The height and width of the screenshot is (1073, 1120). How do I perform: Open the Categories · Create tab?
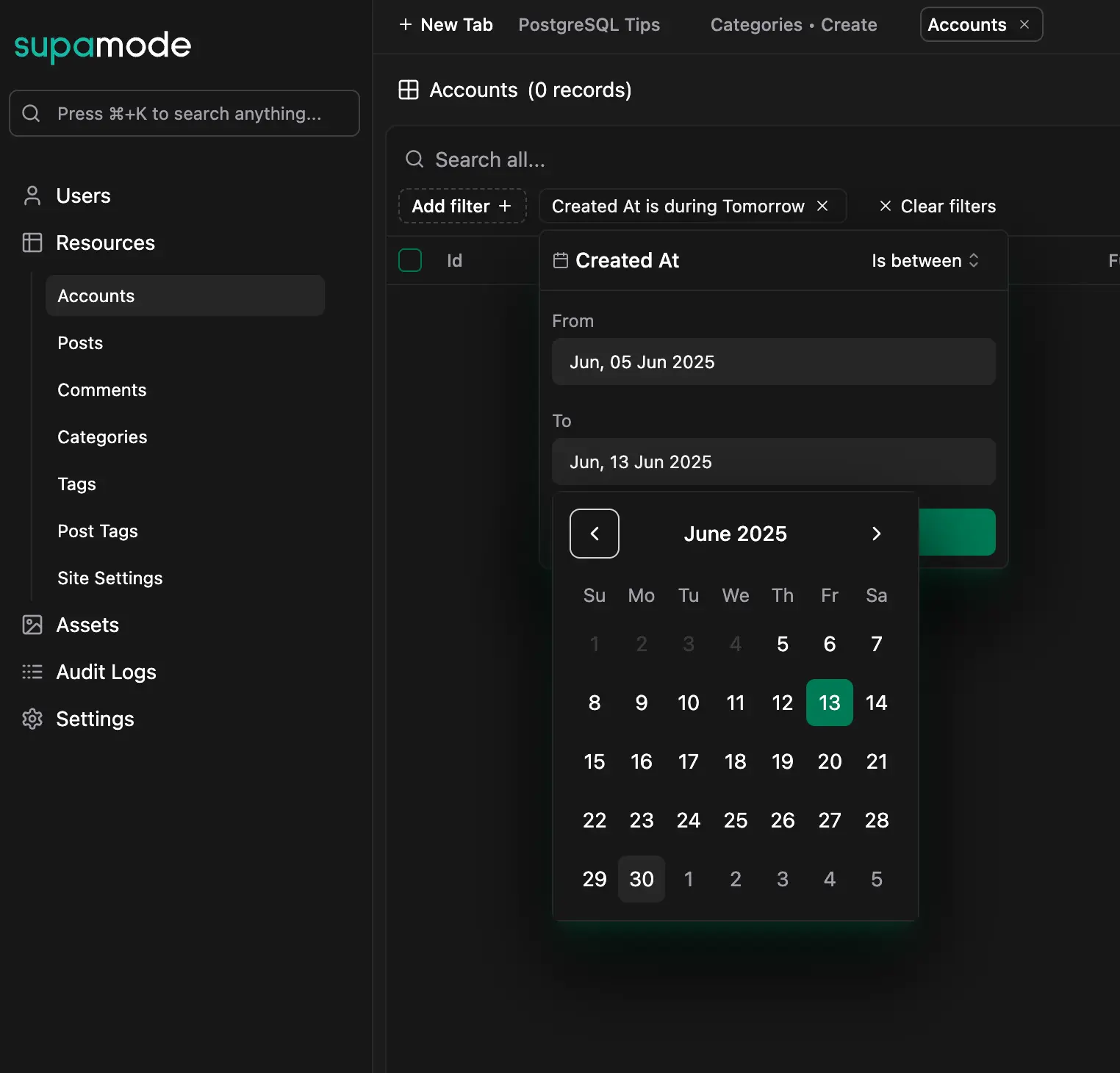pyautogui.click(x=793, y=25)
